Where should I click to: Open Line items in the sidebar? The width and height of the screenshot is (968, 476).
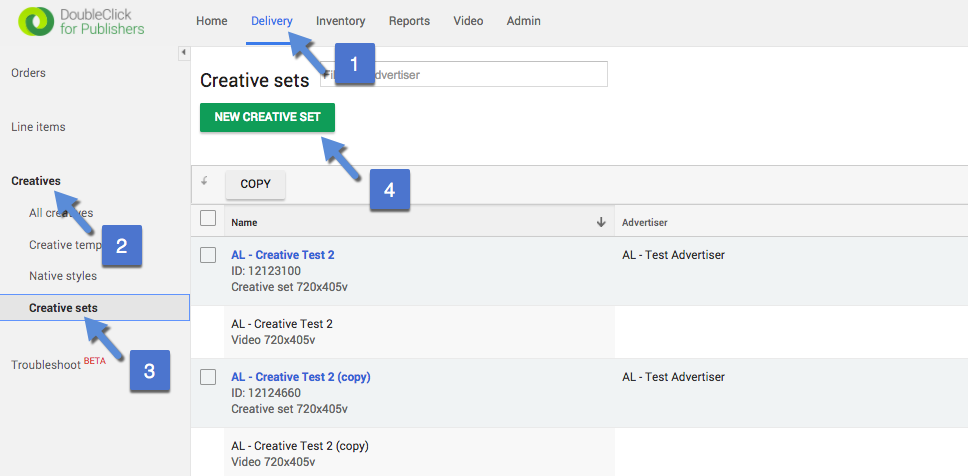click(x=38, y=127)
